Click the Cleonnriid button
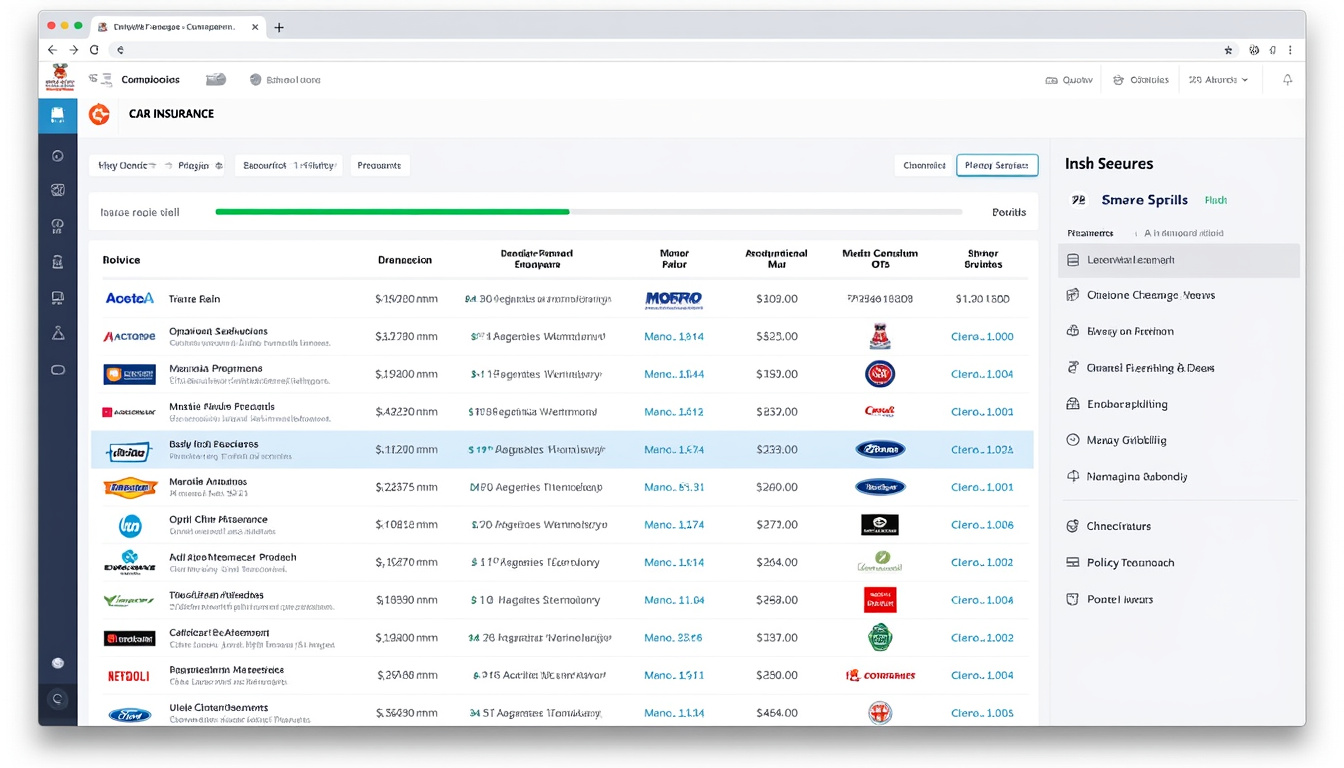This screenshot has width=1344, height=768. pos(924,166)
